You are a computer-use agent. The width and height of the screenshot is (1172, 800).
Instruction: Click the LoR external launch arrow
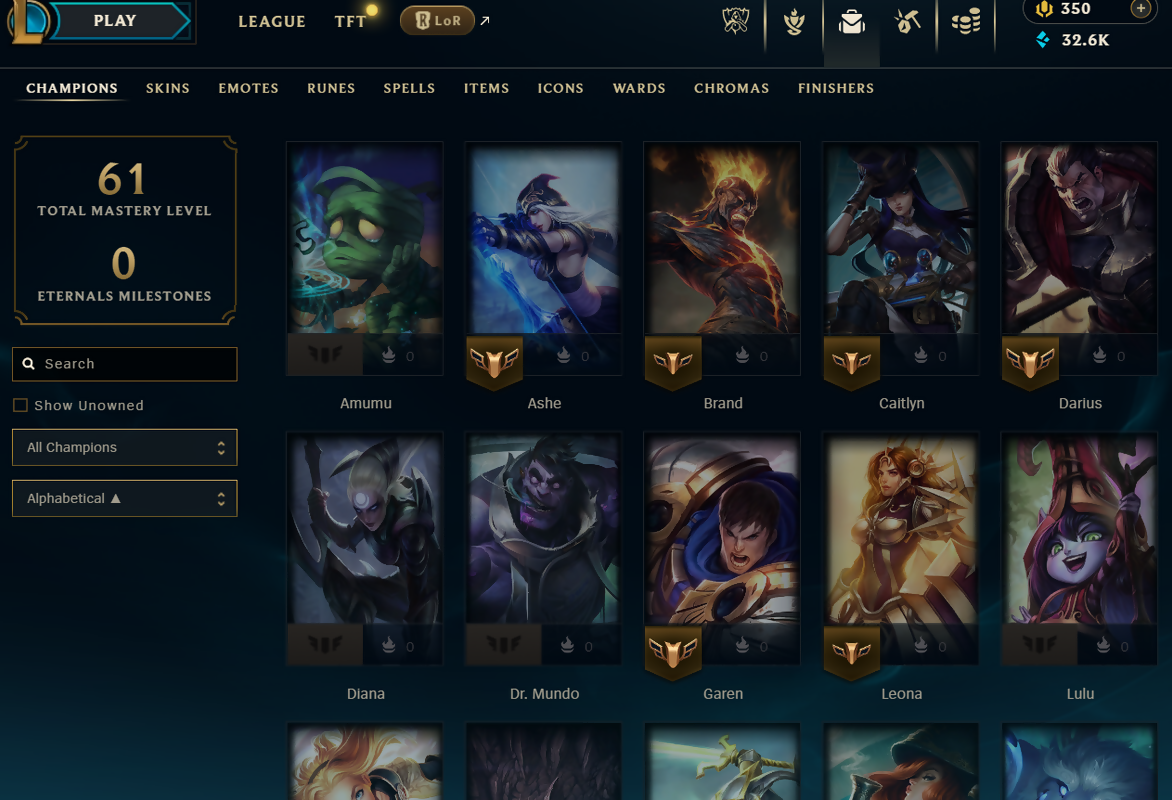pyautogui.click(x=485, y=21)
